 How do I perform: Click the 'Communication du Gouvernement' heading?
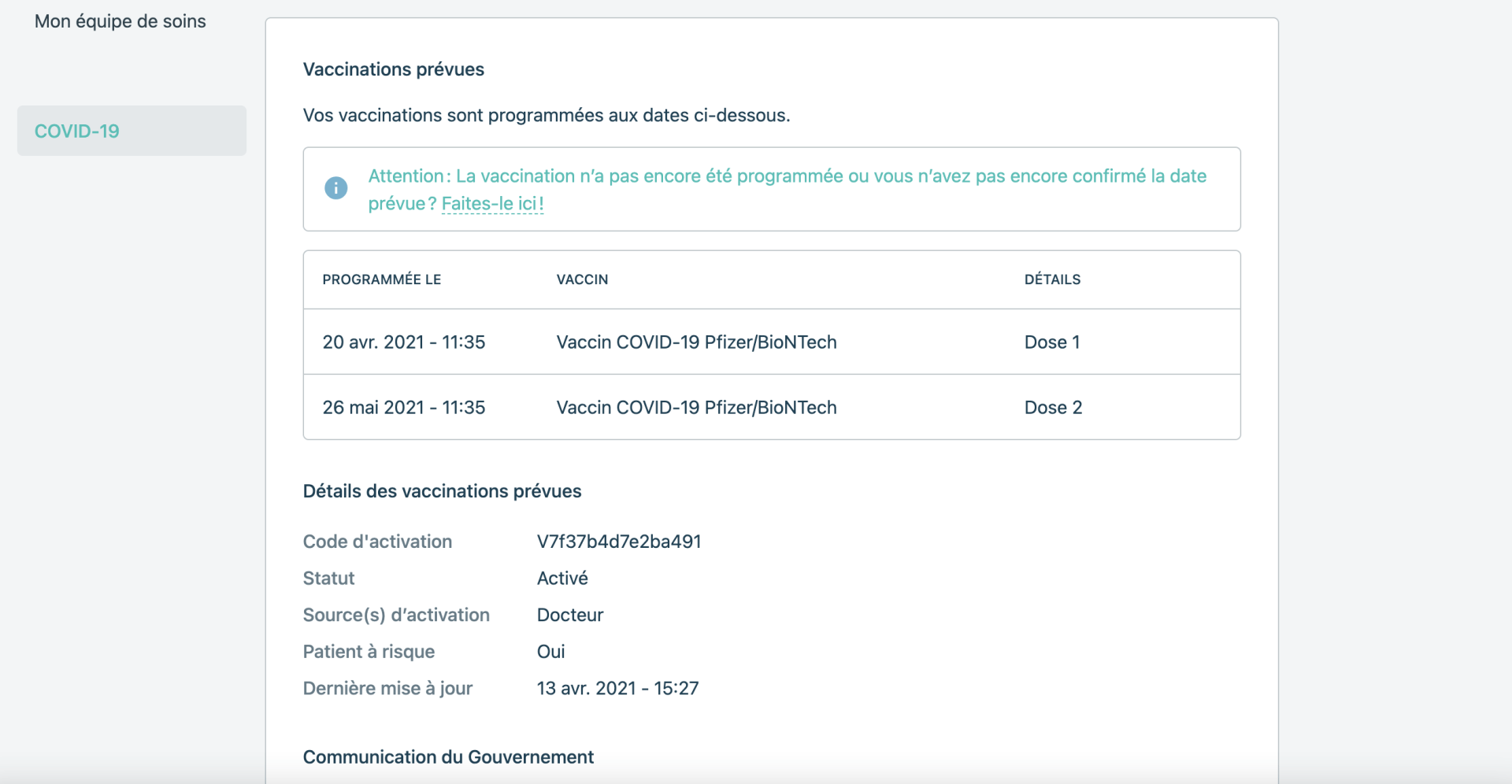[449, 757]
